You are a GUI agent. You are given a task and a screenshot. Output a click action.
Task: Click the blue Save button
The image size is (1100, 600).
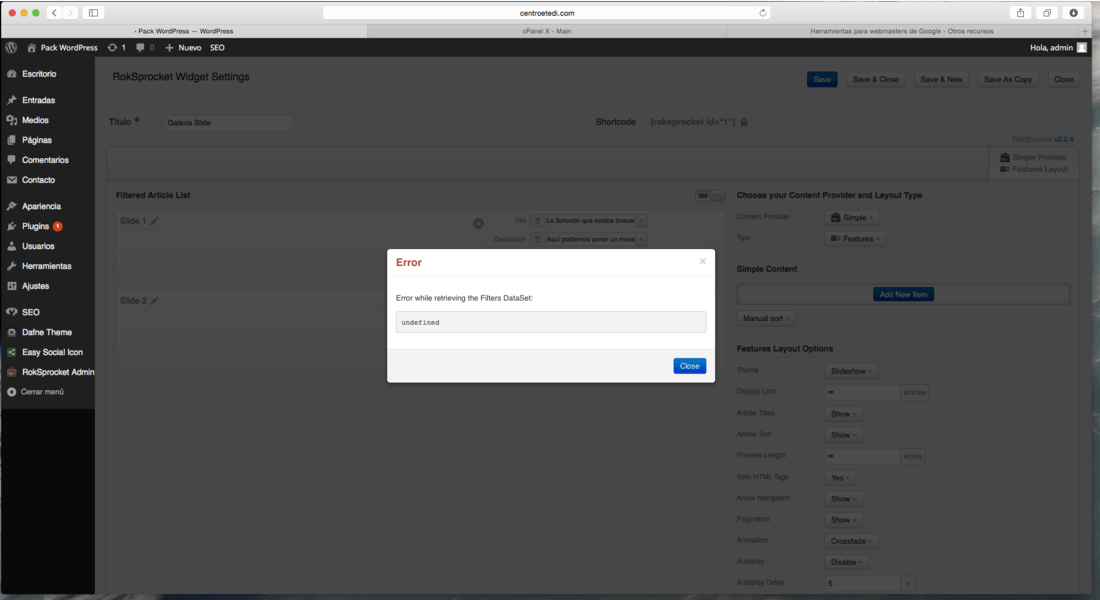click(x=822, y=79)
